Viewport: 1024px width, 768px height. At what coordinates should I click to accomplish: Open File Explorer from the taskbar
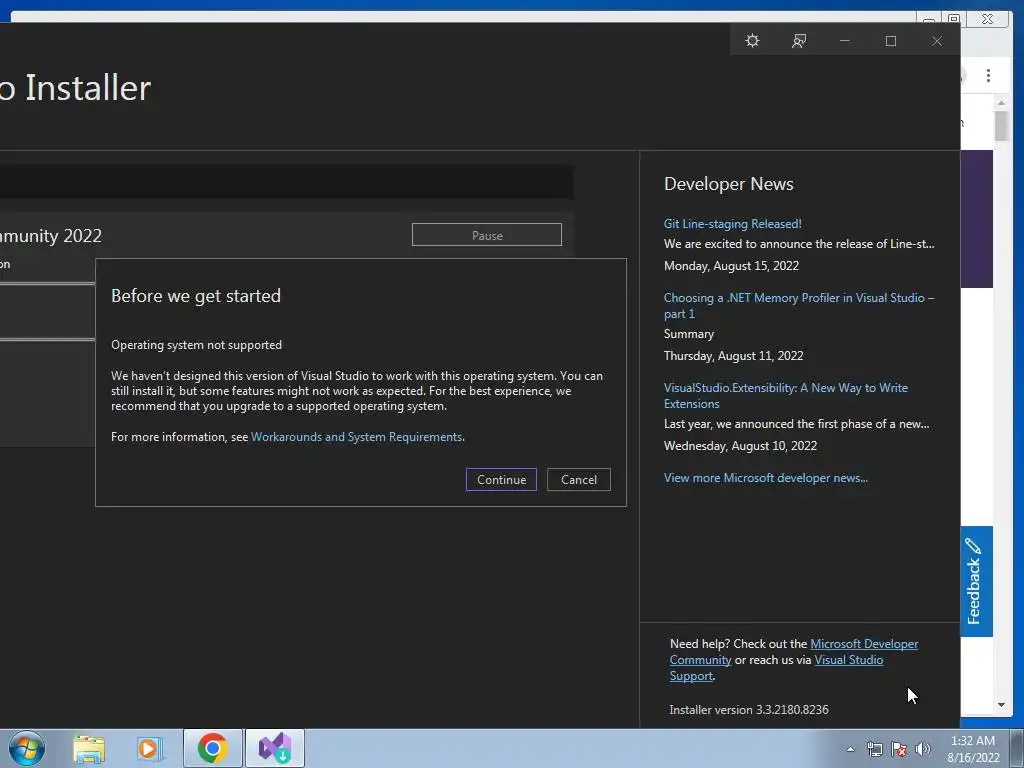pos(89,748)
